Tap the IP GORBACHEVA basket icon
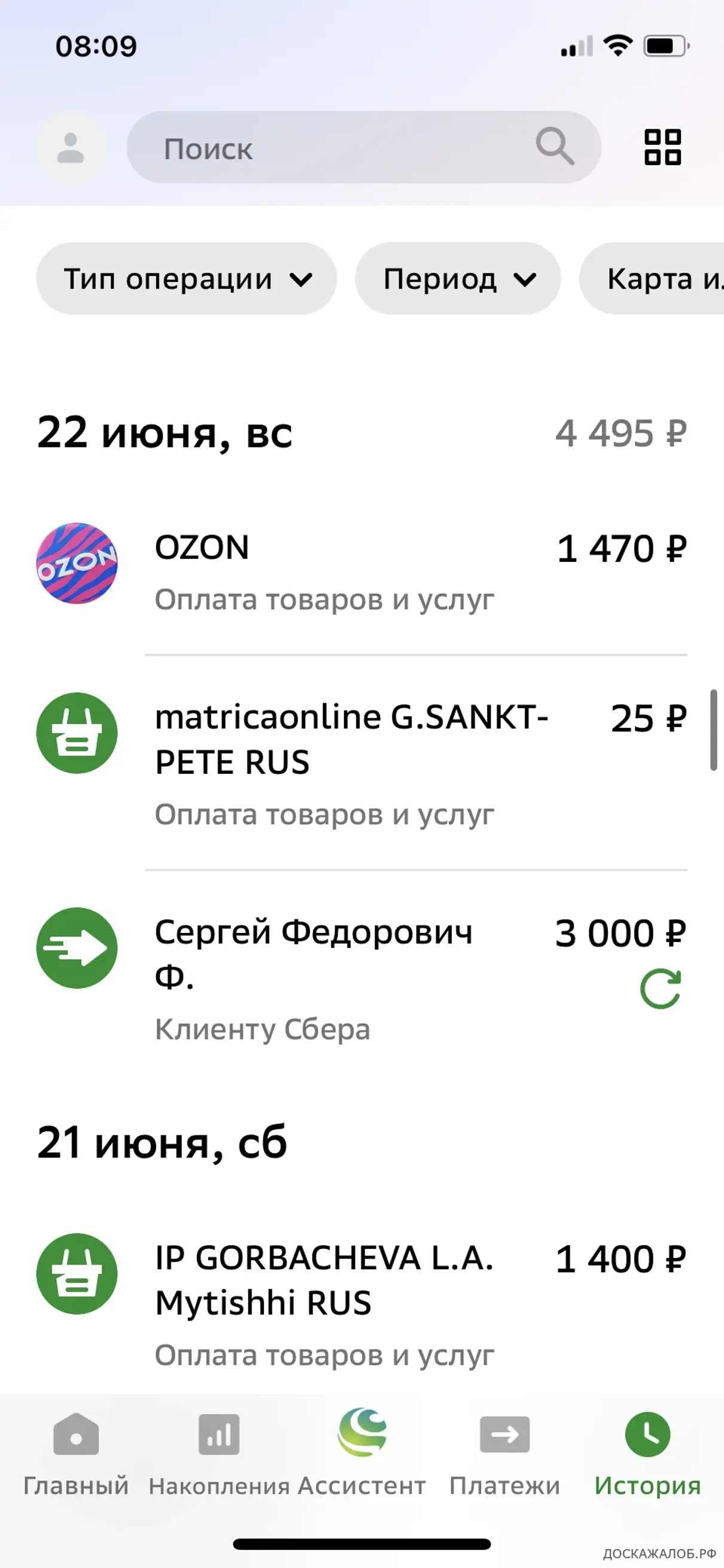The width and height of the screenshot is (724, 1568). click(77, 1274)
